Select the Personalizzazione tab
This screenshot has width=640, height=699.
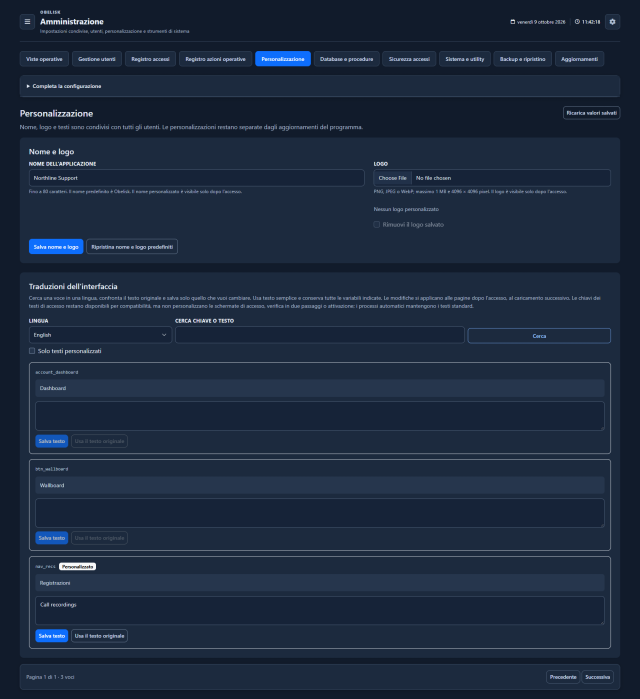tap(283, 59)
